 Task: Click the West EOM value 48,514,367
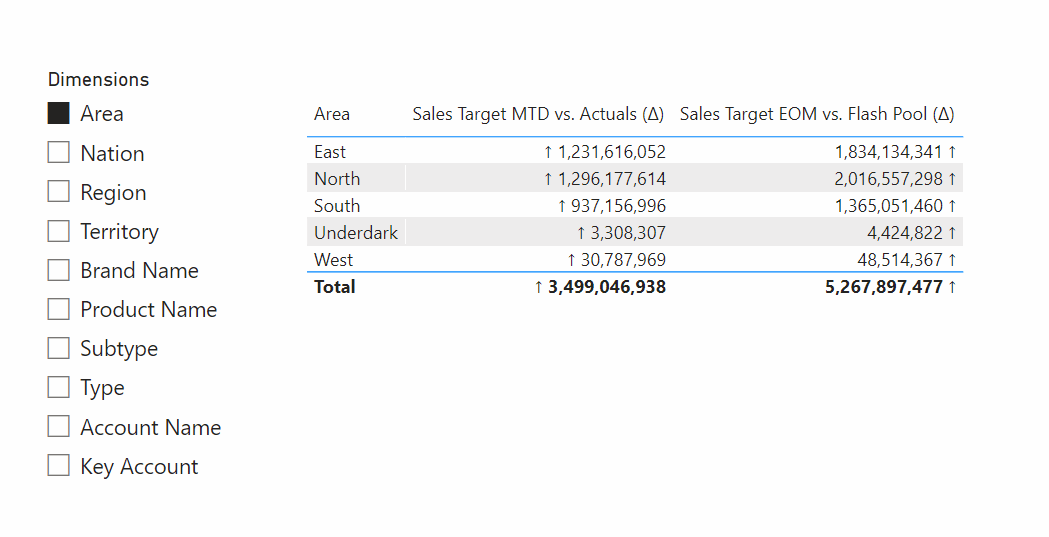pyautogui.click(x=900, y=259)
